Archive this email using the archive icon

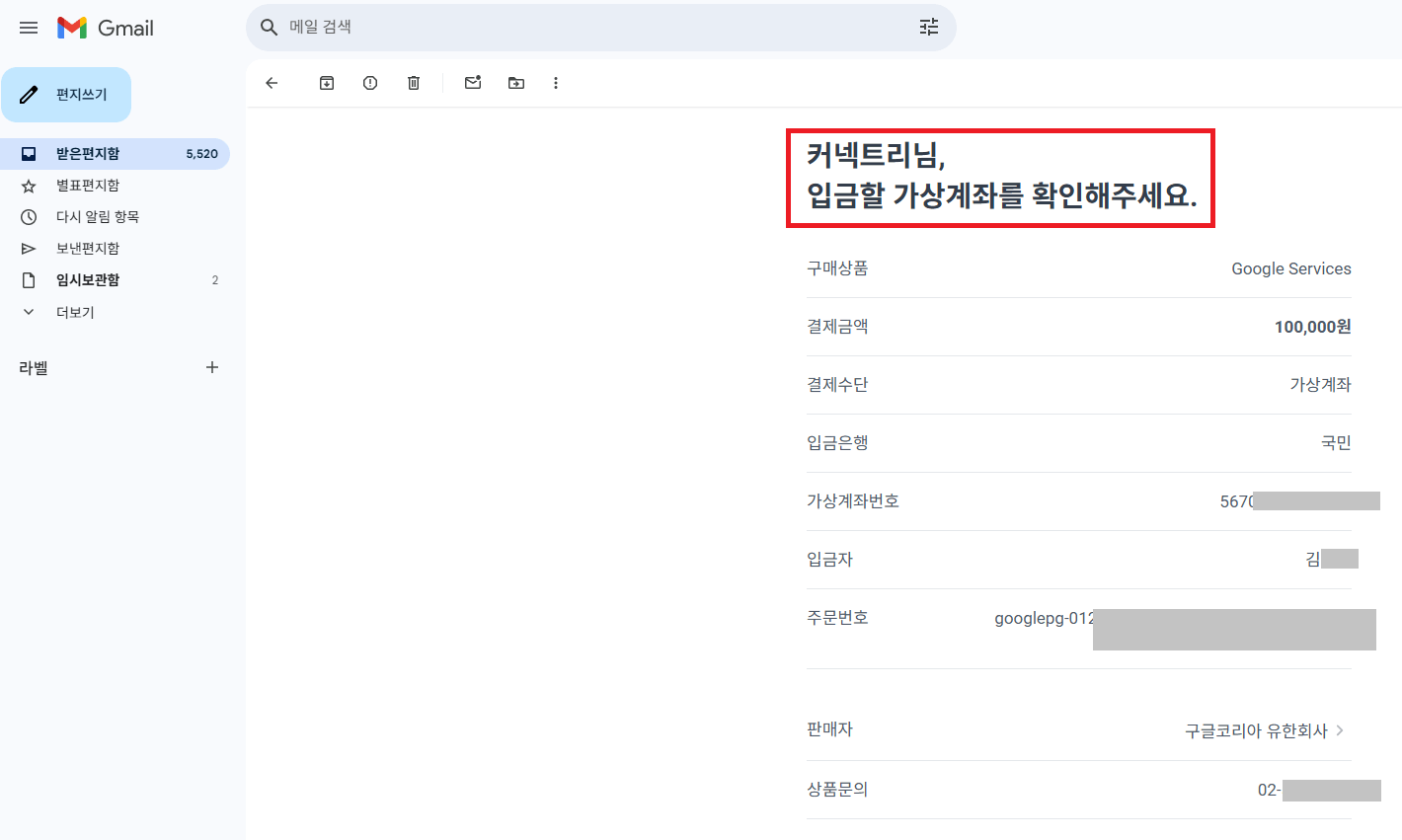[x=327, y=83]
